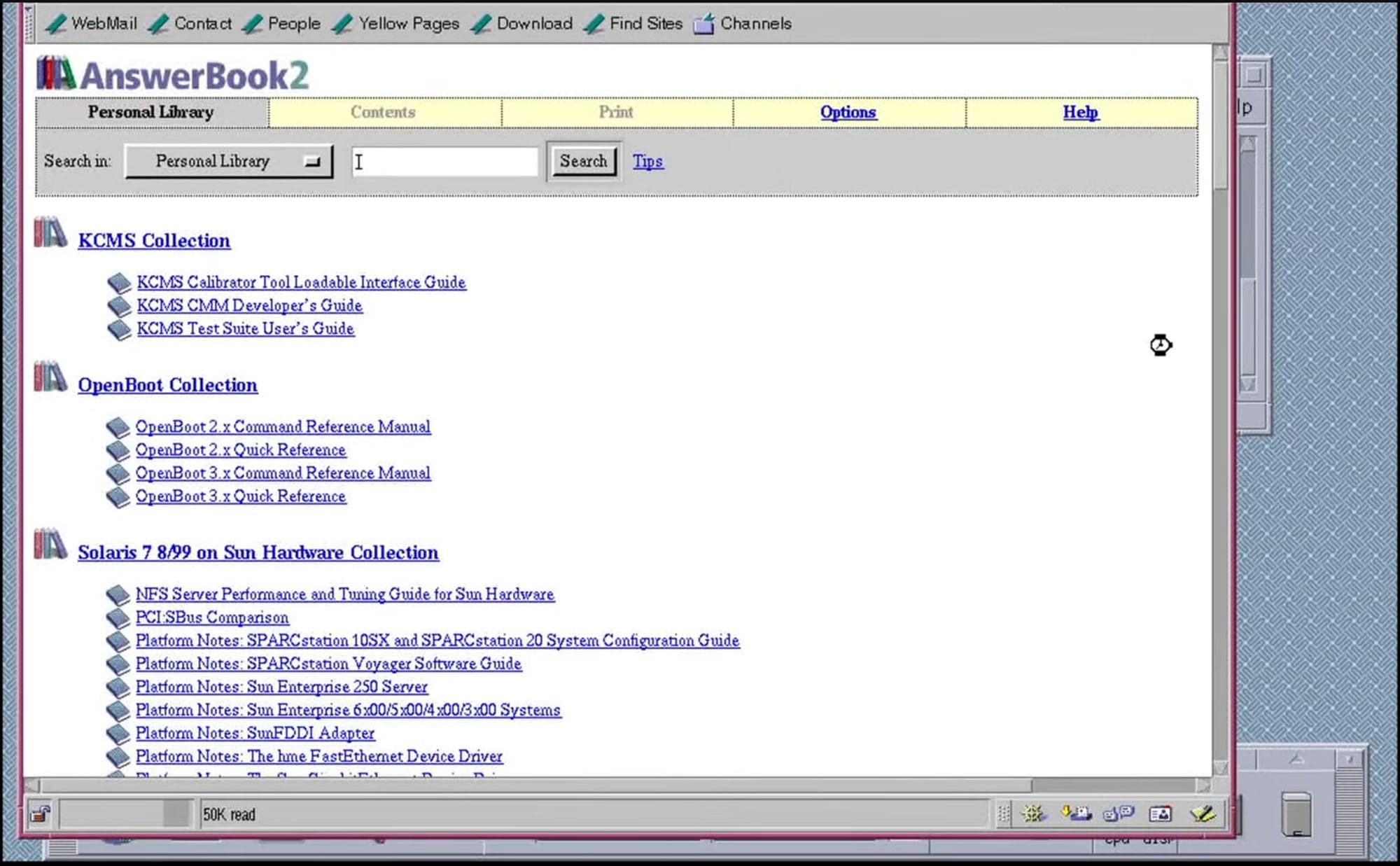Click KCMS Collection bookshelf icon

[50, 233]
